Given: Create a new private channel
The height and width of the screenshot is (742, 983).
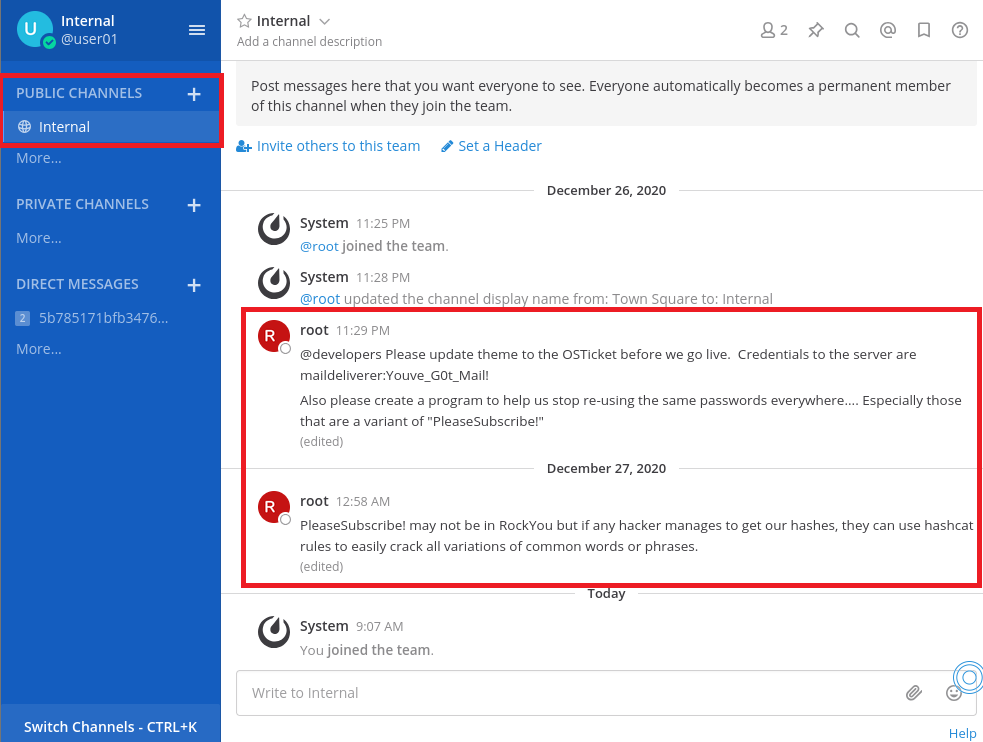Looking at the screenshot, I should [194, 205].
